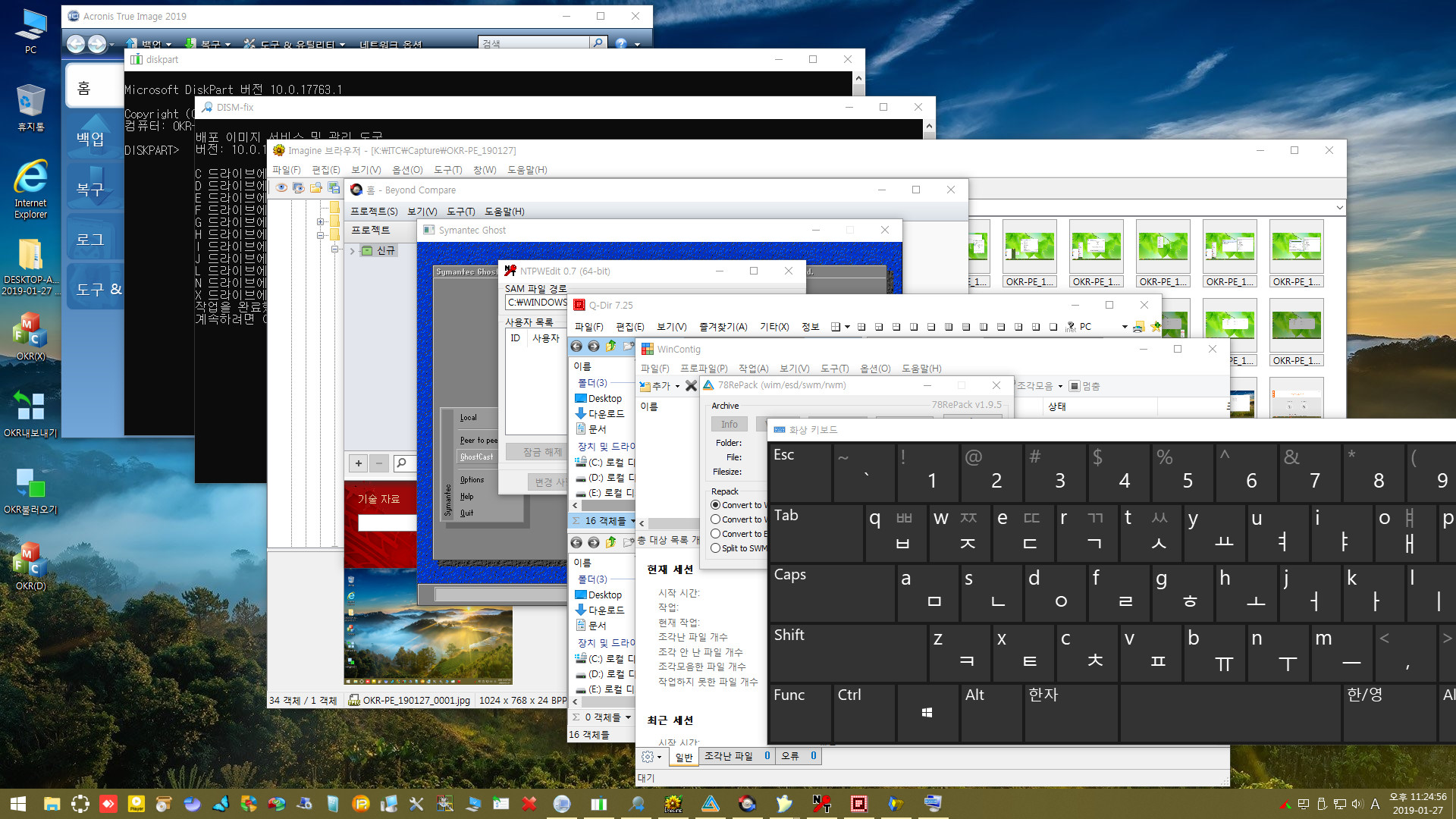Click the Q-Dir lower pane forward arrow

pos(594,542)
